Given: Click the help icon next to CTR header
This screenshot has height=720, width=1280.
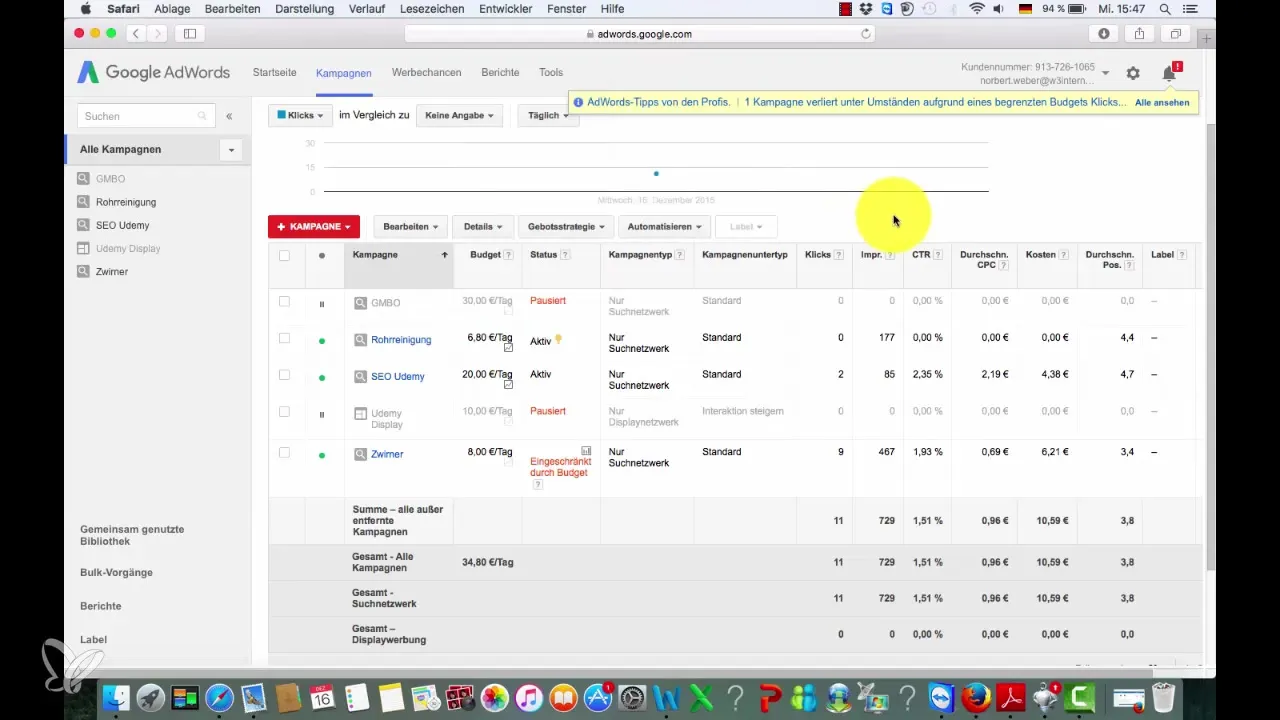Looking at the screenshot, I should click(939, 255).
